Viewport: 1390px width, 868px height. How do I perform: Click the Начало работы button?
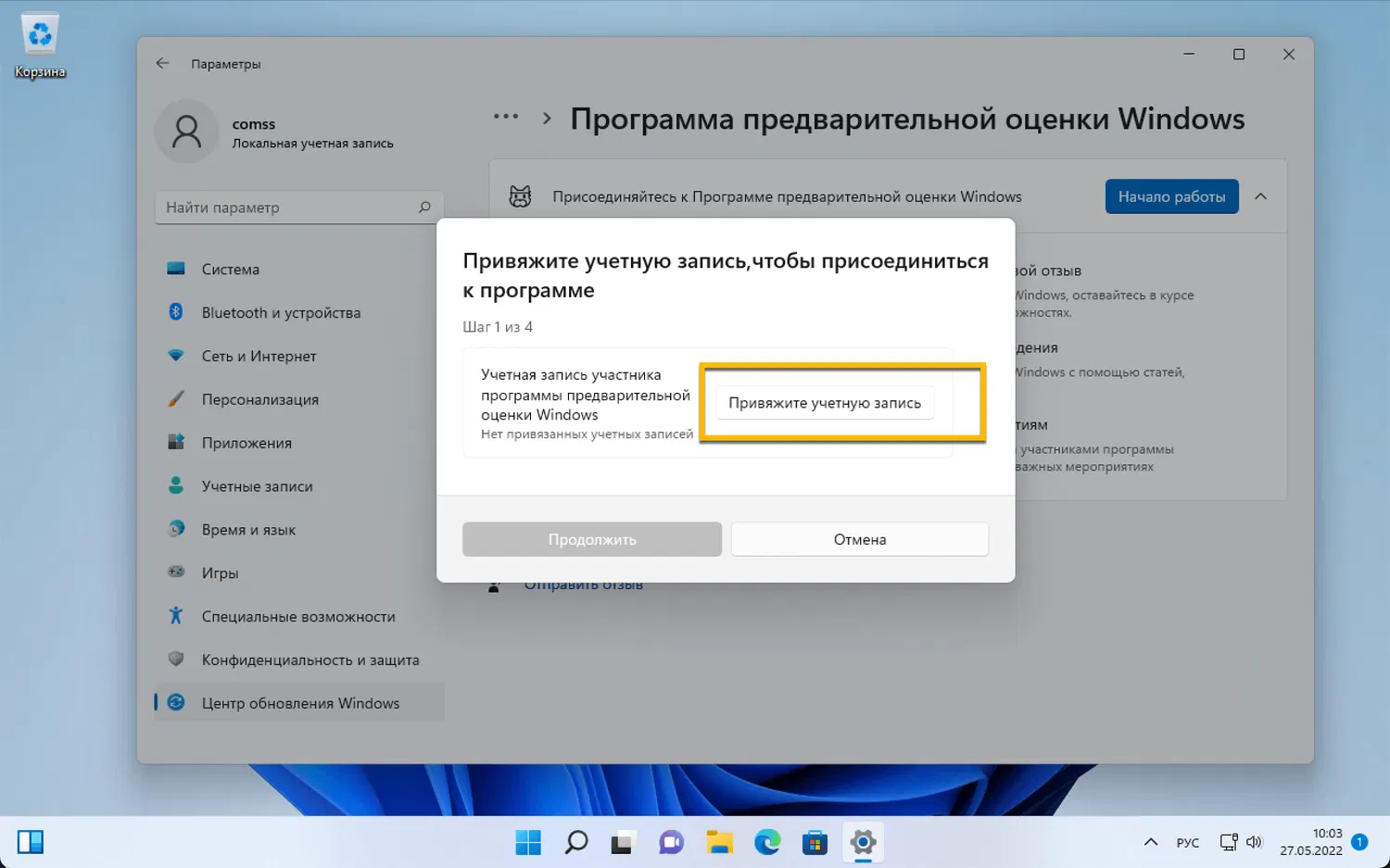[x=1171, y=196]
